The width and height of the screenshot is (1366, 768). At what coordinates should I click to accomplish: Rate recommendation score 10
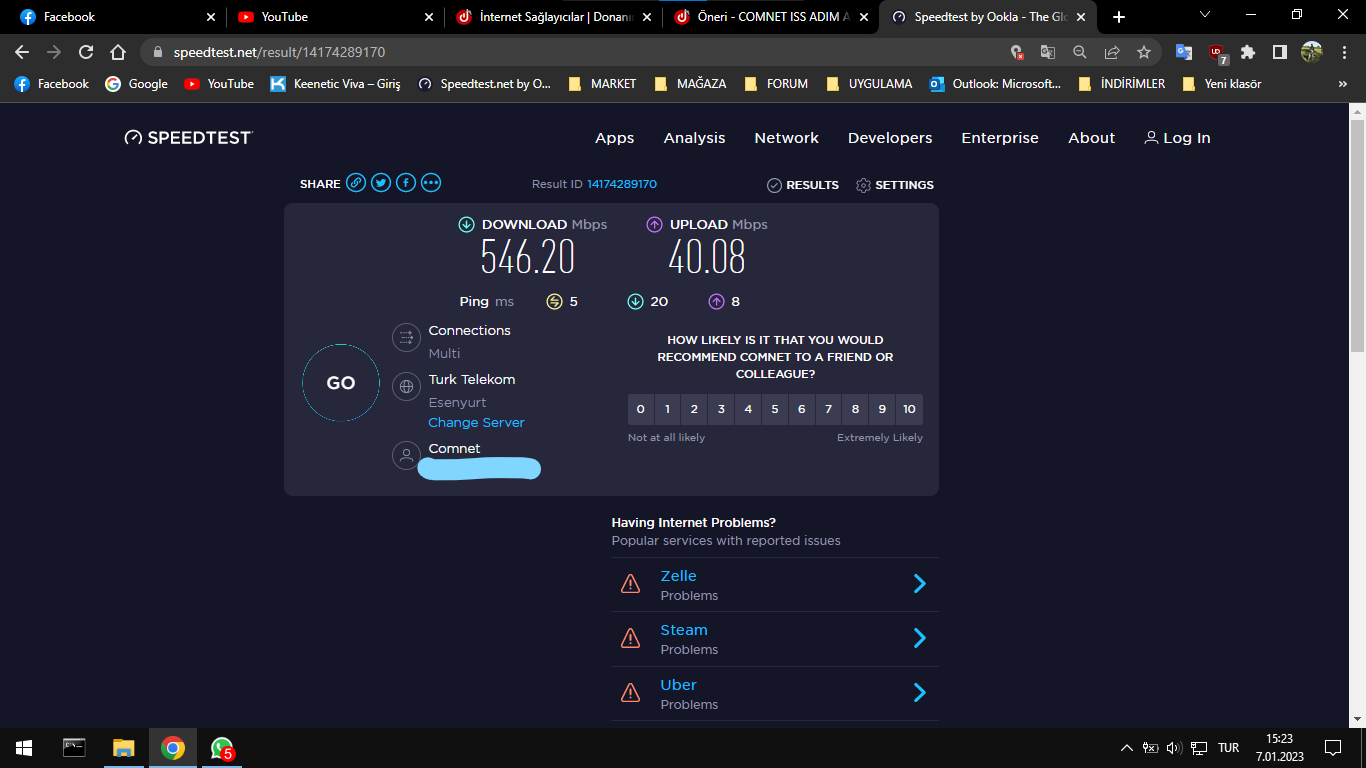[x=909, y=409]
